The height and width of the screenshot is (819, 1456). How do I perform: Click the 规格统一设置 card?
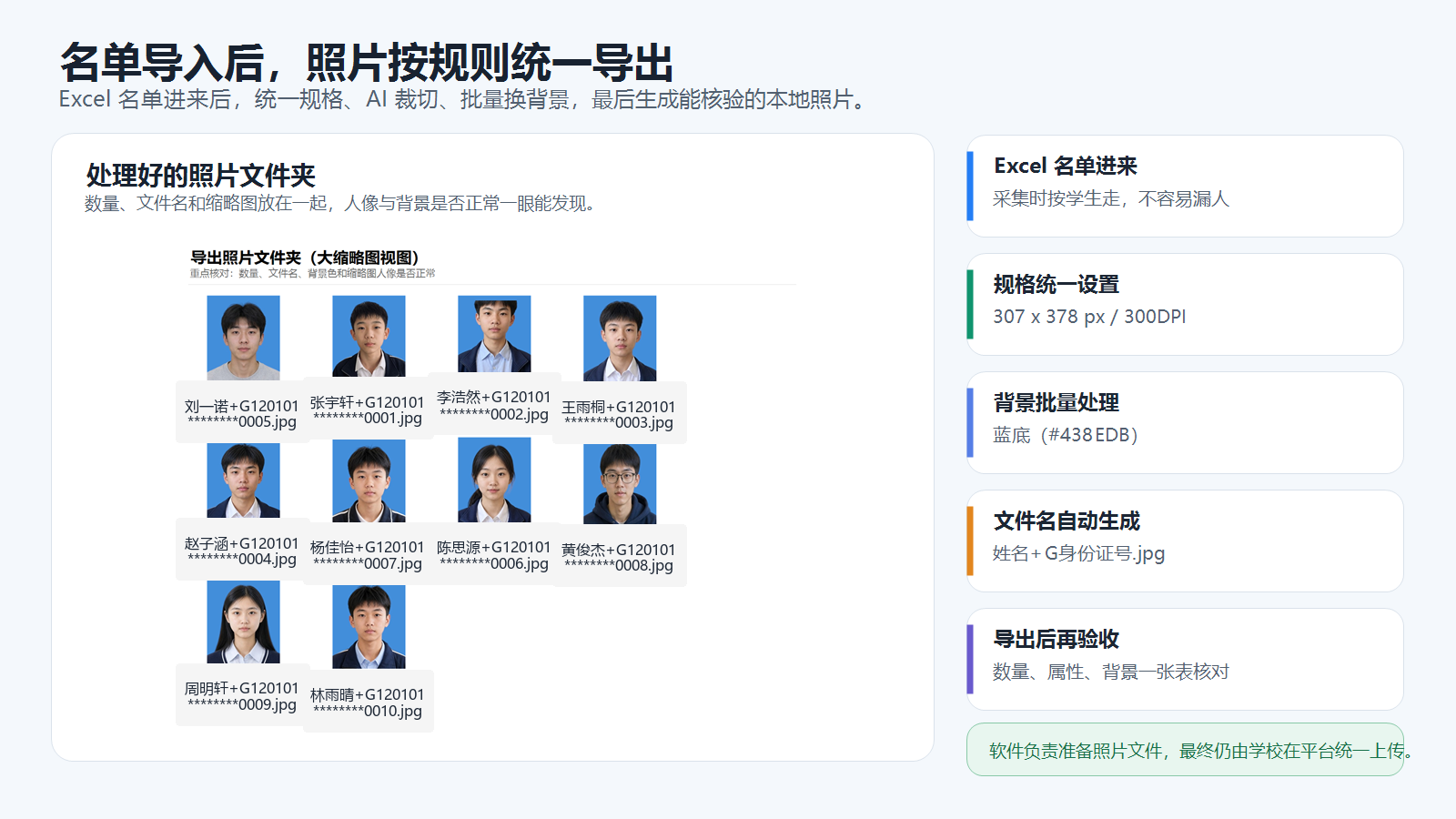[x=1185, y=304]
